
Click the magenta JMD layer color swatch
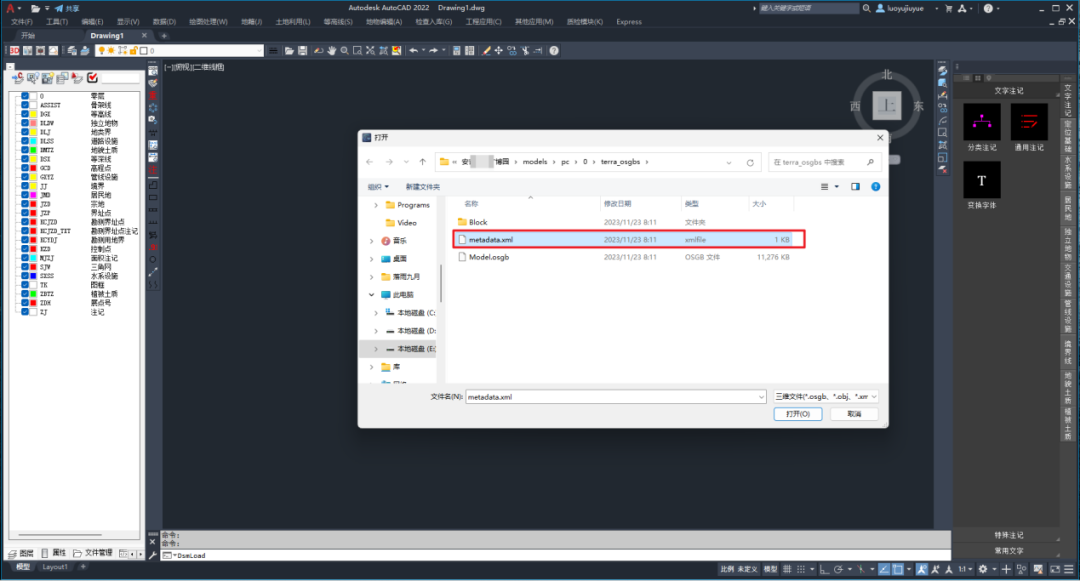pos(33,195)
